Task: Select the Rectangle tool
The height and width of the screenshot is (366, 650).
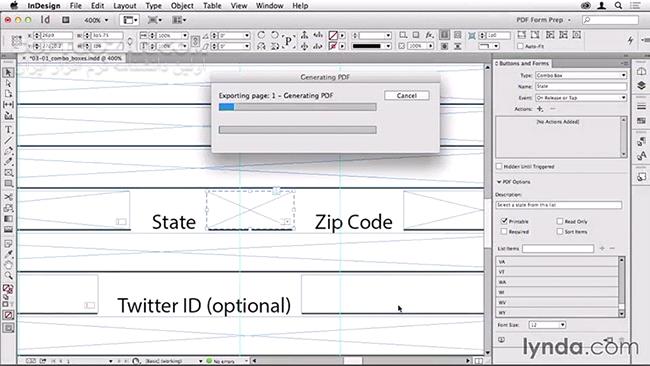Action: click(x=8, y=183)
